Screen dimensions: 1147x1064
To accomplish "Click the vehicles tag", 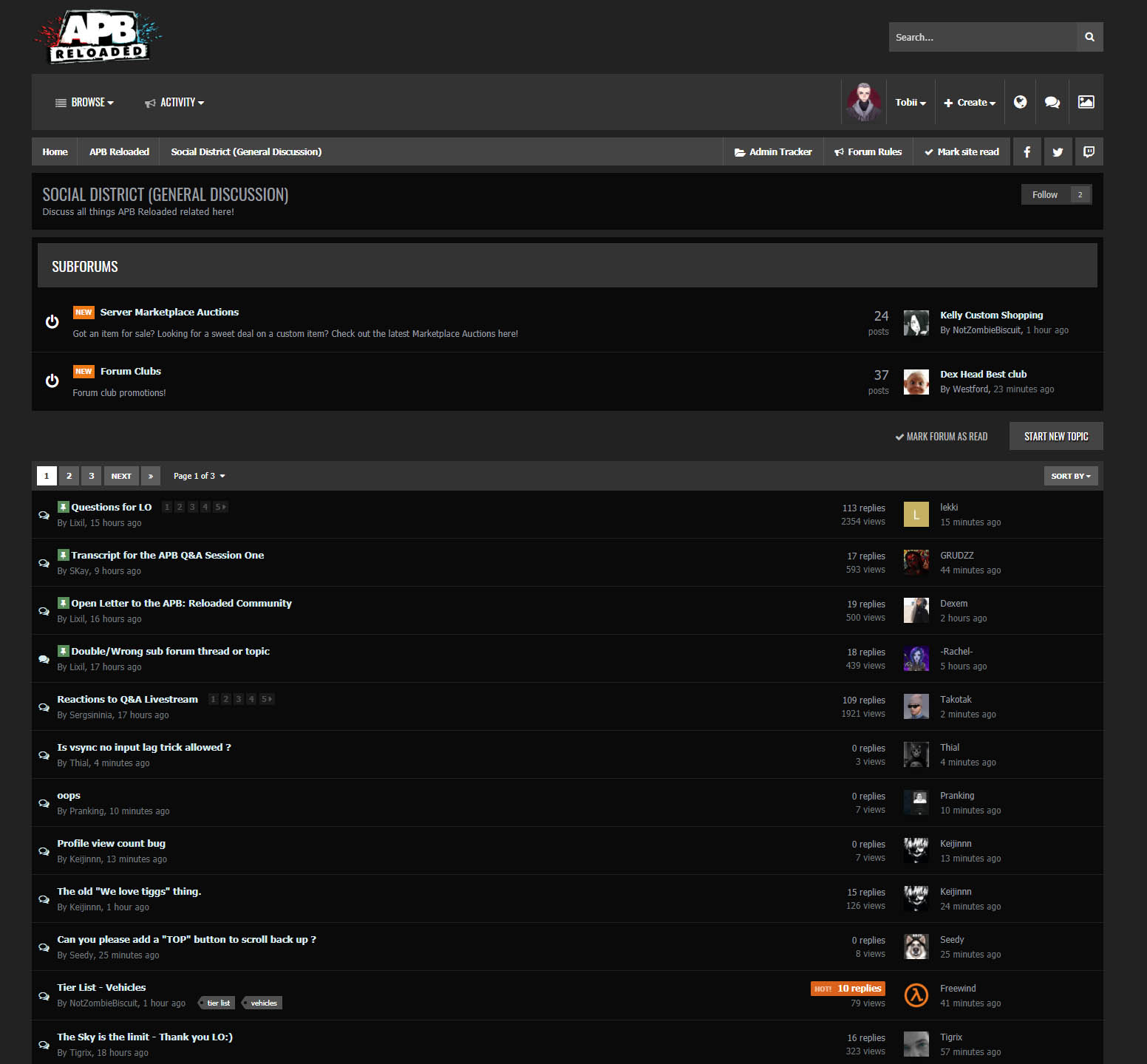I will [262, 1003].
